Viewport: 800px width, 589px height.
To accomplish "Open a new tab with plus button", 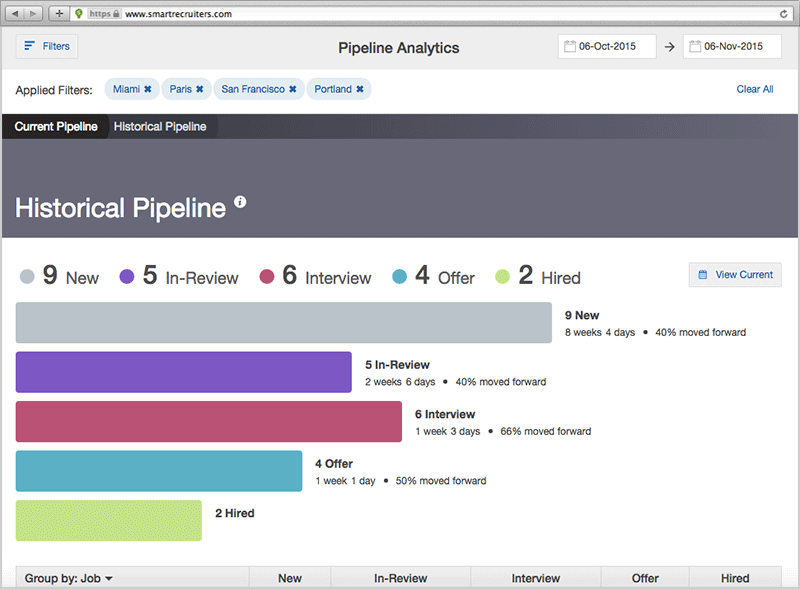I will (59, 13).
